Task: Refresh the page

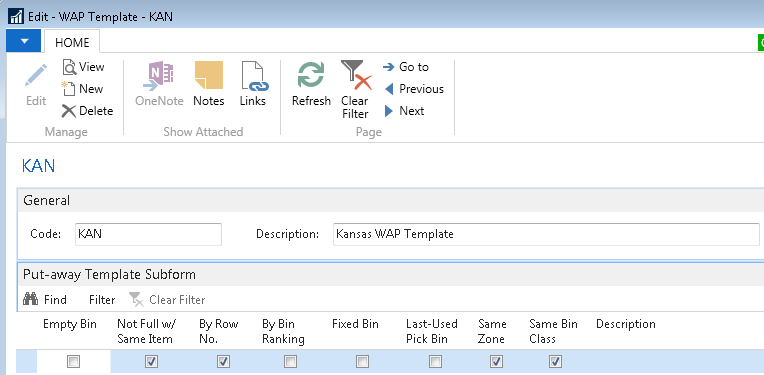Action: (311, 84)
